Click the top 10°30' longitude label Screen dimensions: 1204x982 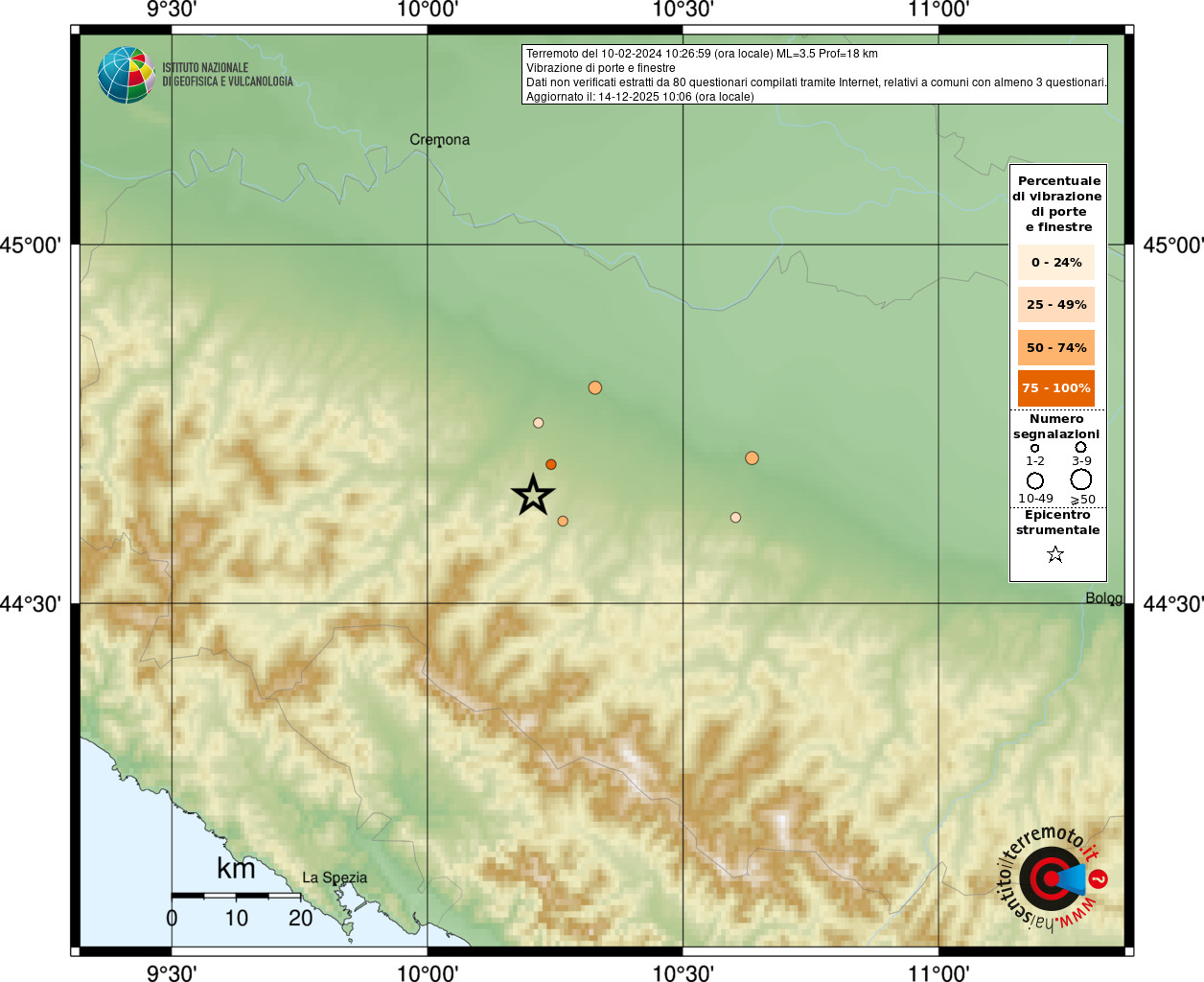coord(683,10)
